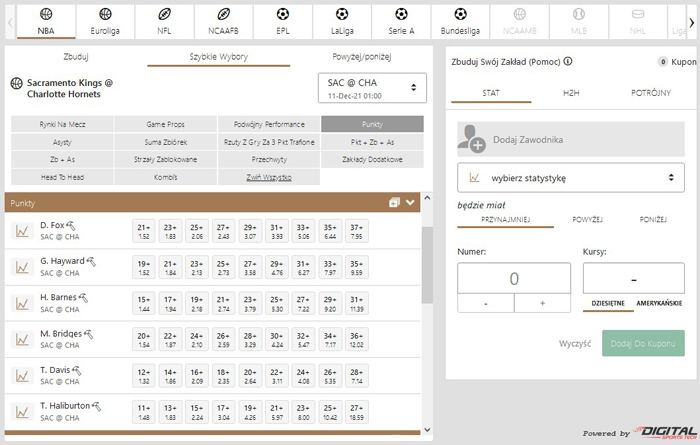Open the stats chart for D. Fox

(x=21, y=231)
